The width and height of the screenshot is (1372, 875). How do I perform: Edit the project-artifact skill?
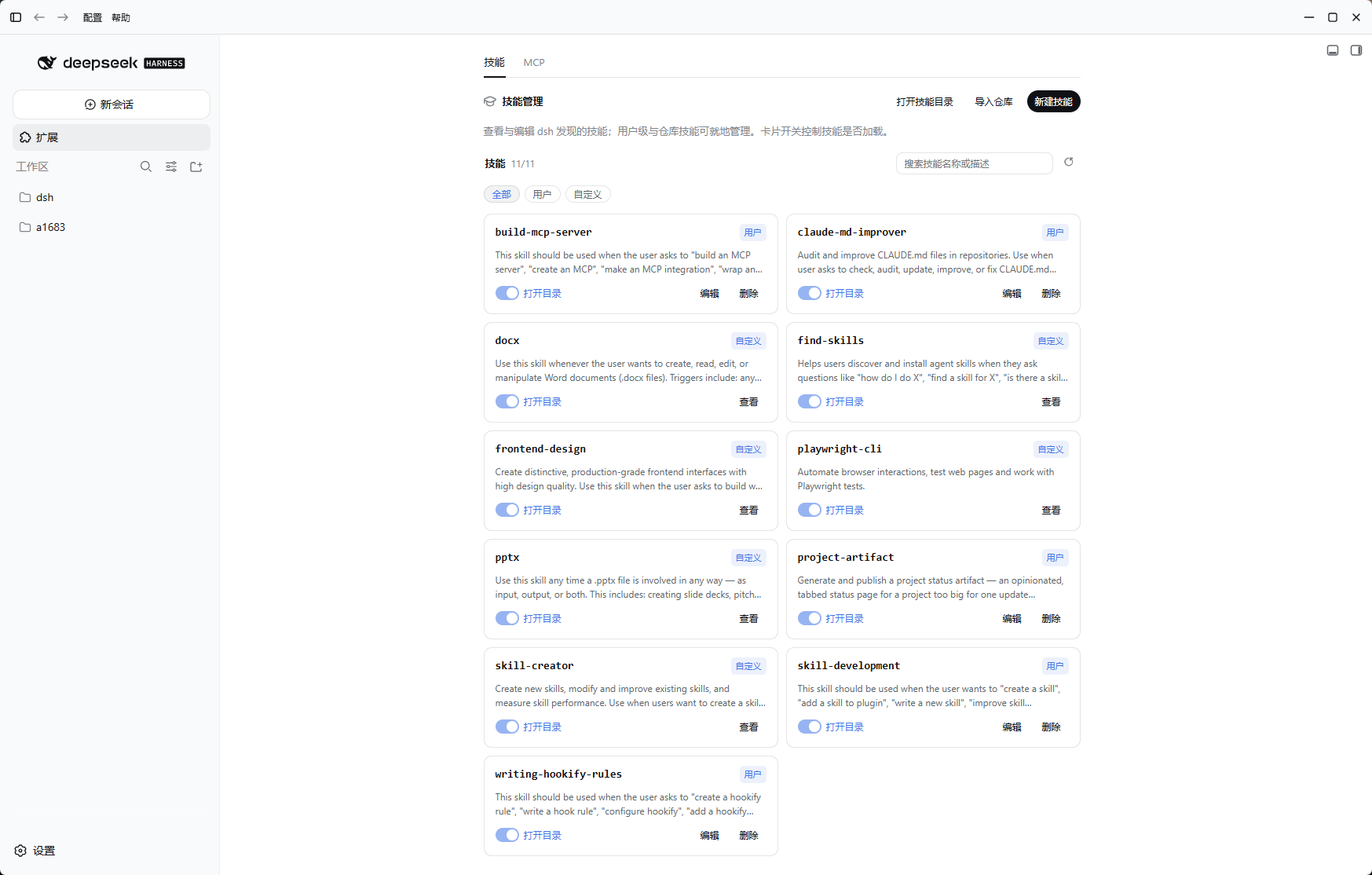(1012, 618)
